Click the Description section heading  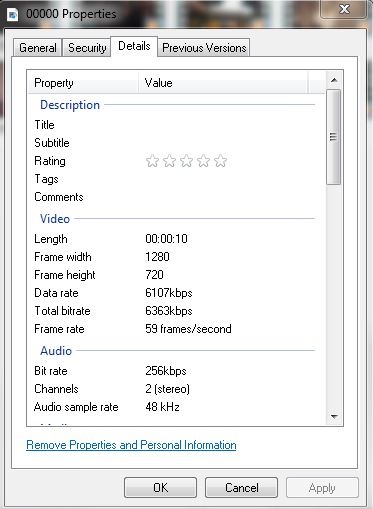pyautogui.click(x=70, y=105)
